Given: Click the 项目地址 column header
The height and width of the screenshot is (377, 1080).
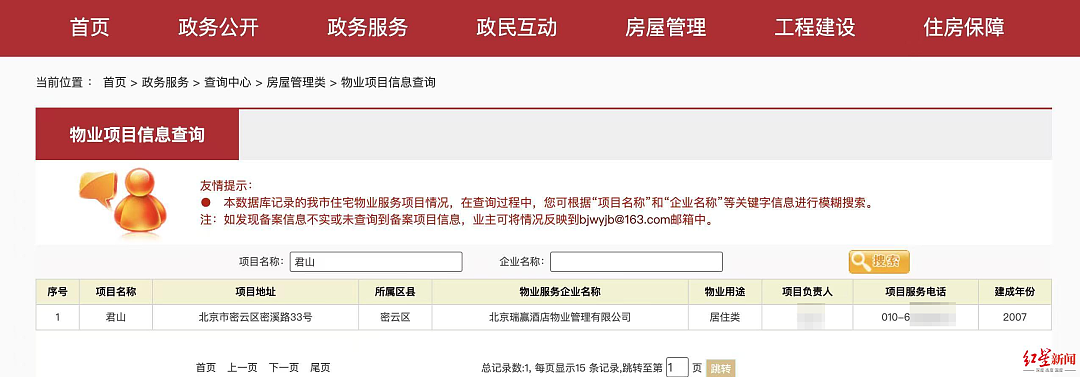Looking at the screenshot, I should tap(256, 292).
